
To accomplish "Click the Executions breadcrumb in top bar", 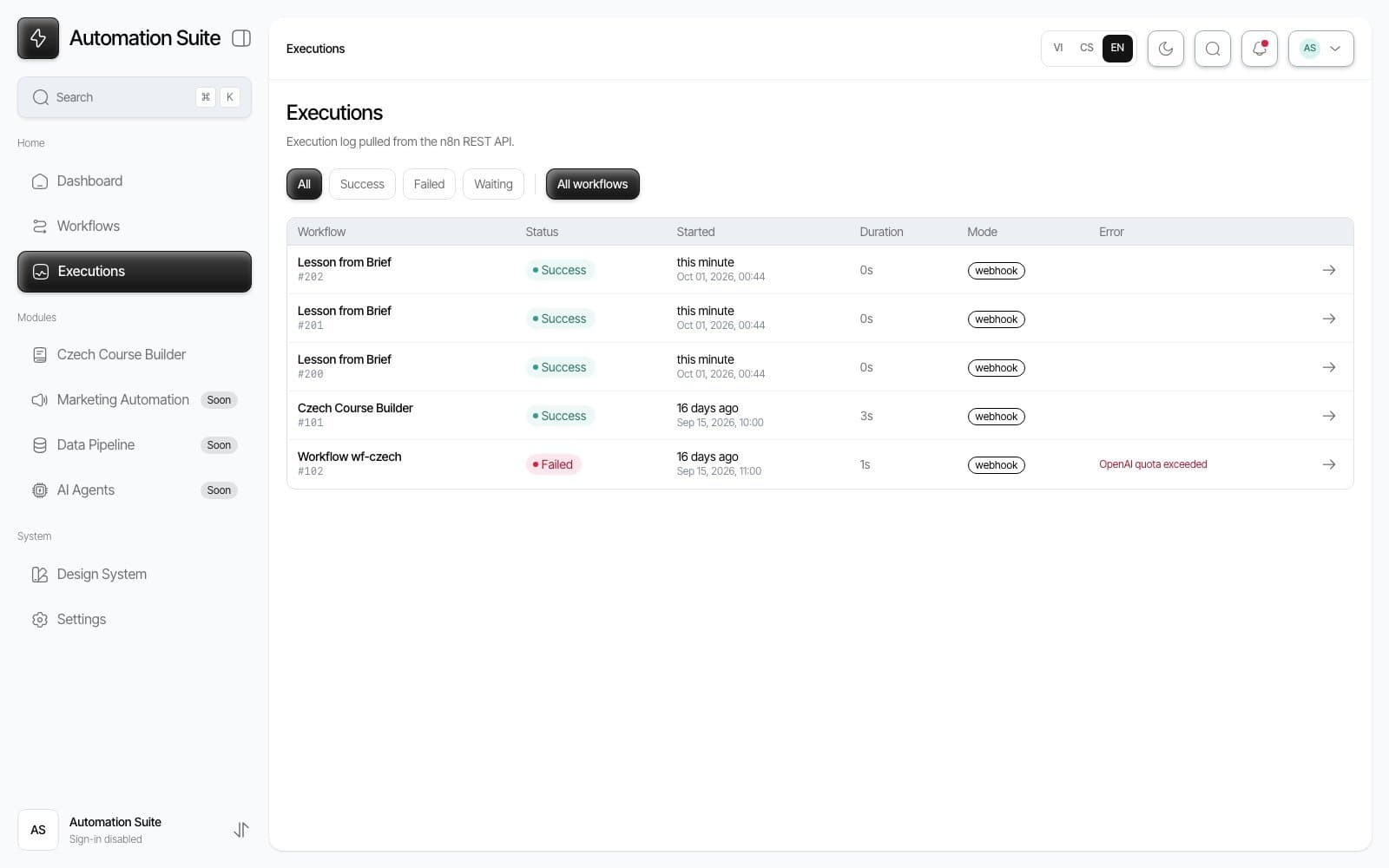I will click(x=315, y=49).
